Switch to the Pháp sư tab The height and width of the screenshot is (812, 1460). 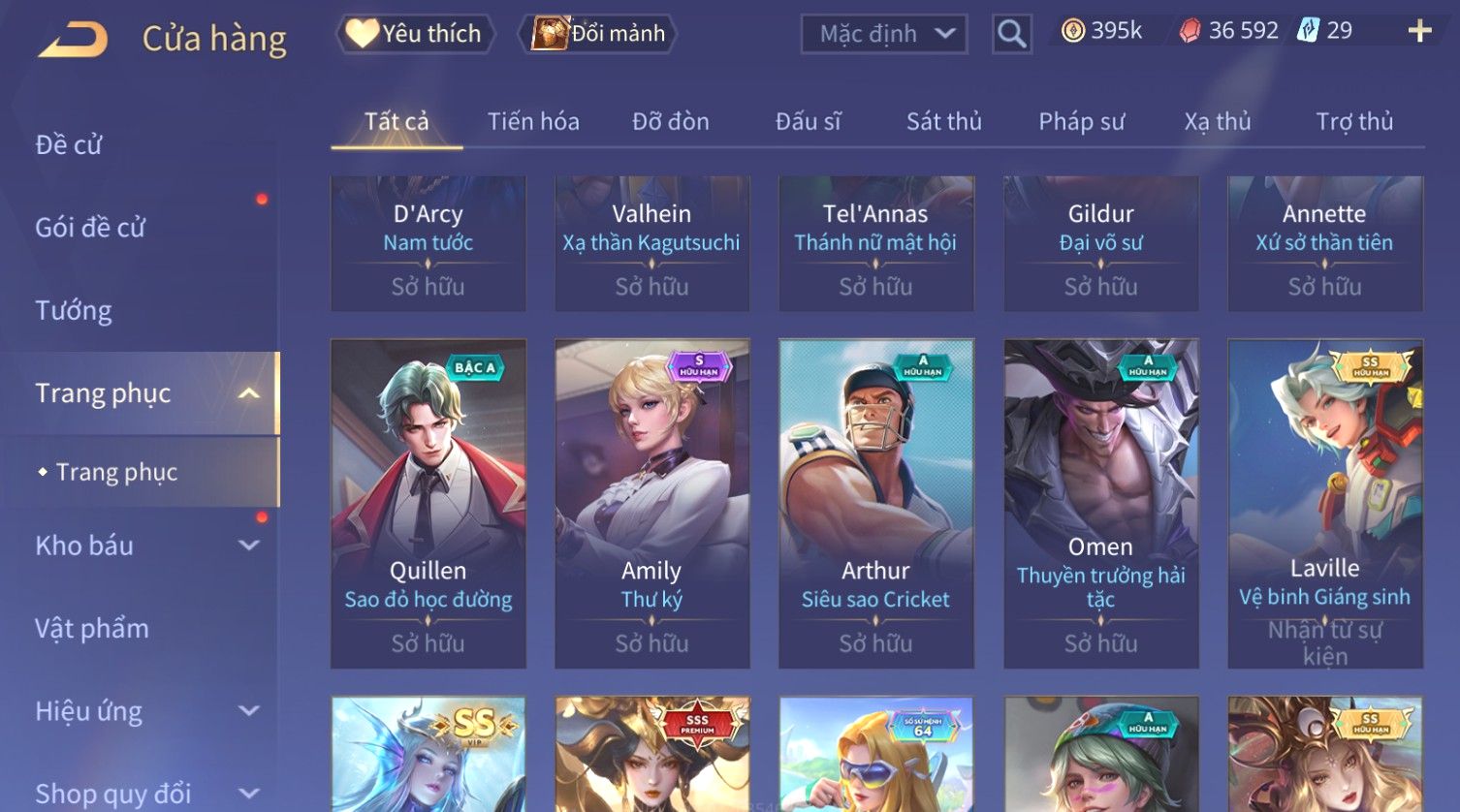click(1081, 121)
